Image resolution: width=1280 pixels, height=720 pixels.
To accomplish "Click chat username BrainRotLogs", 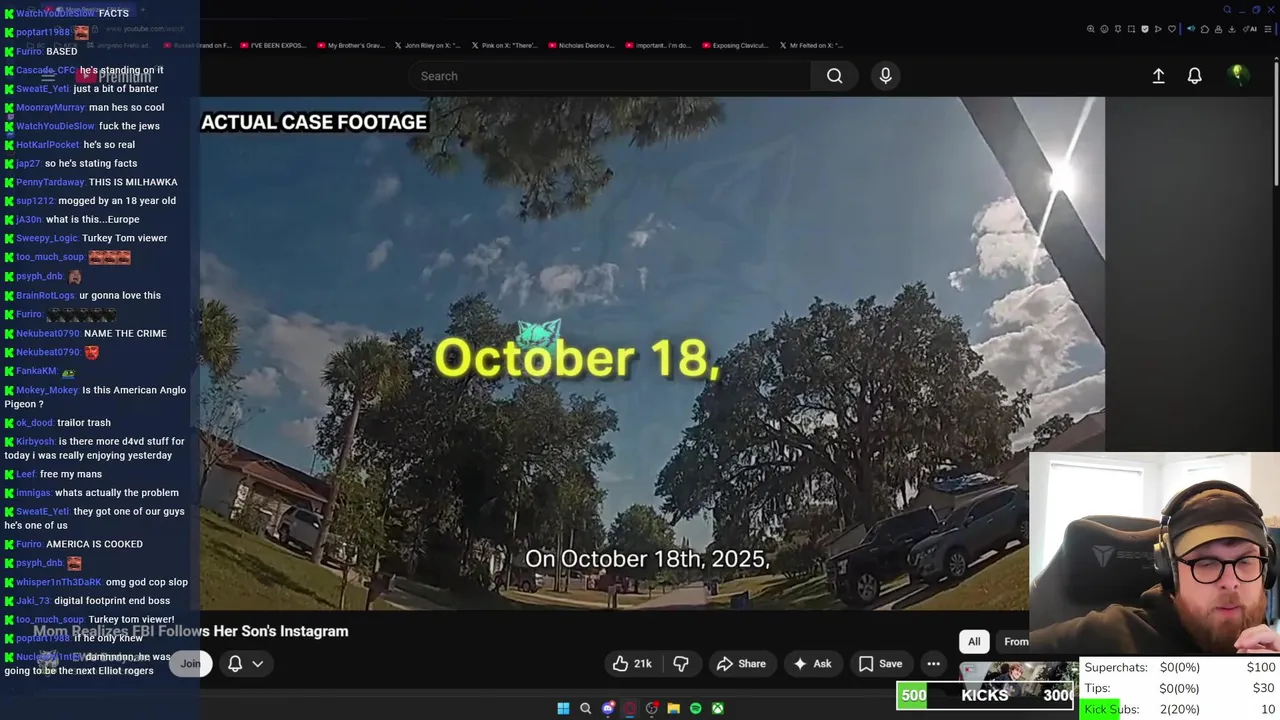I will (45, 295).
